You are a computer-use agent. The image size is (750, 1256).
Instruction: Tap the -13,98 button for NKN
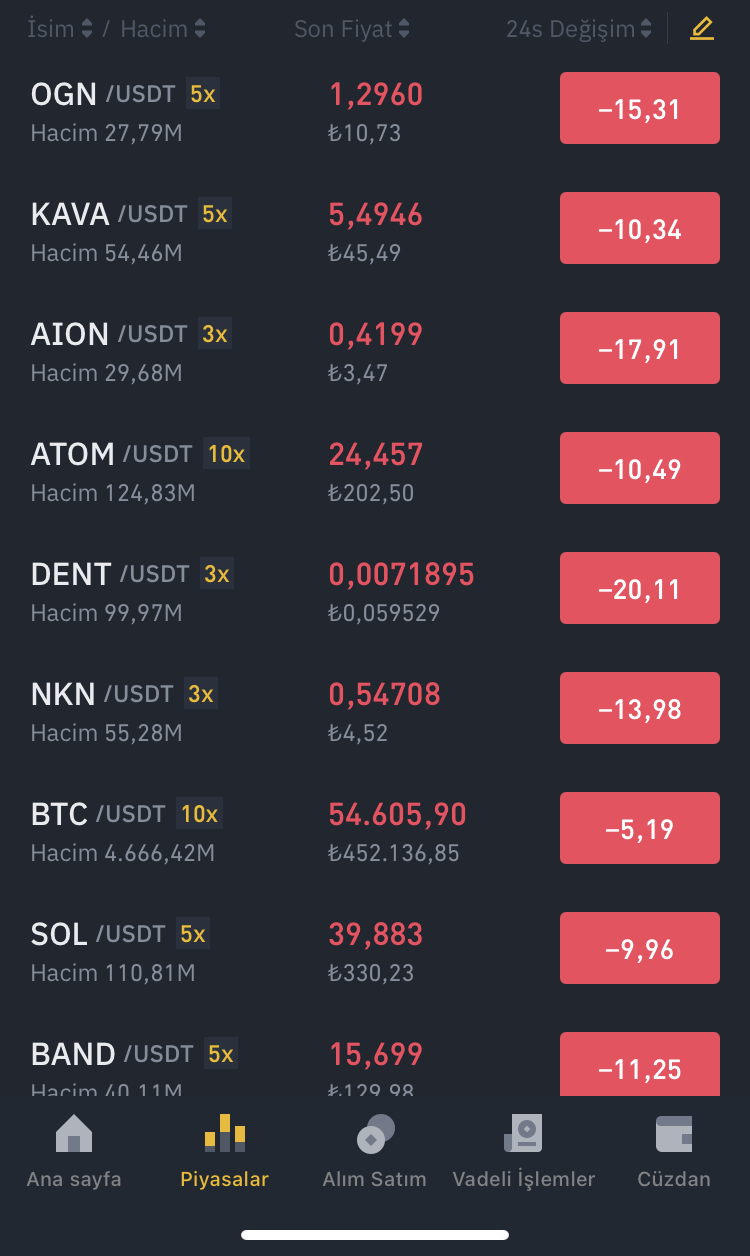(x=640, y=708)
